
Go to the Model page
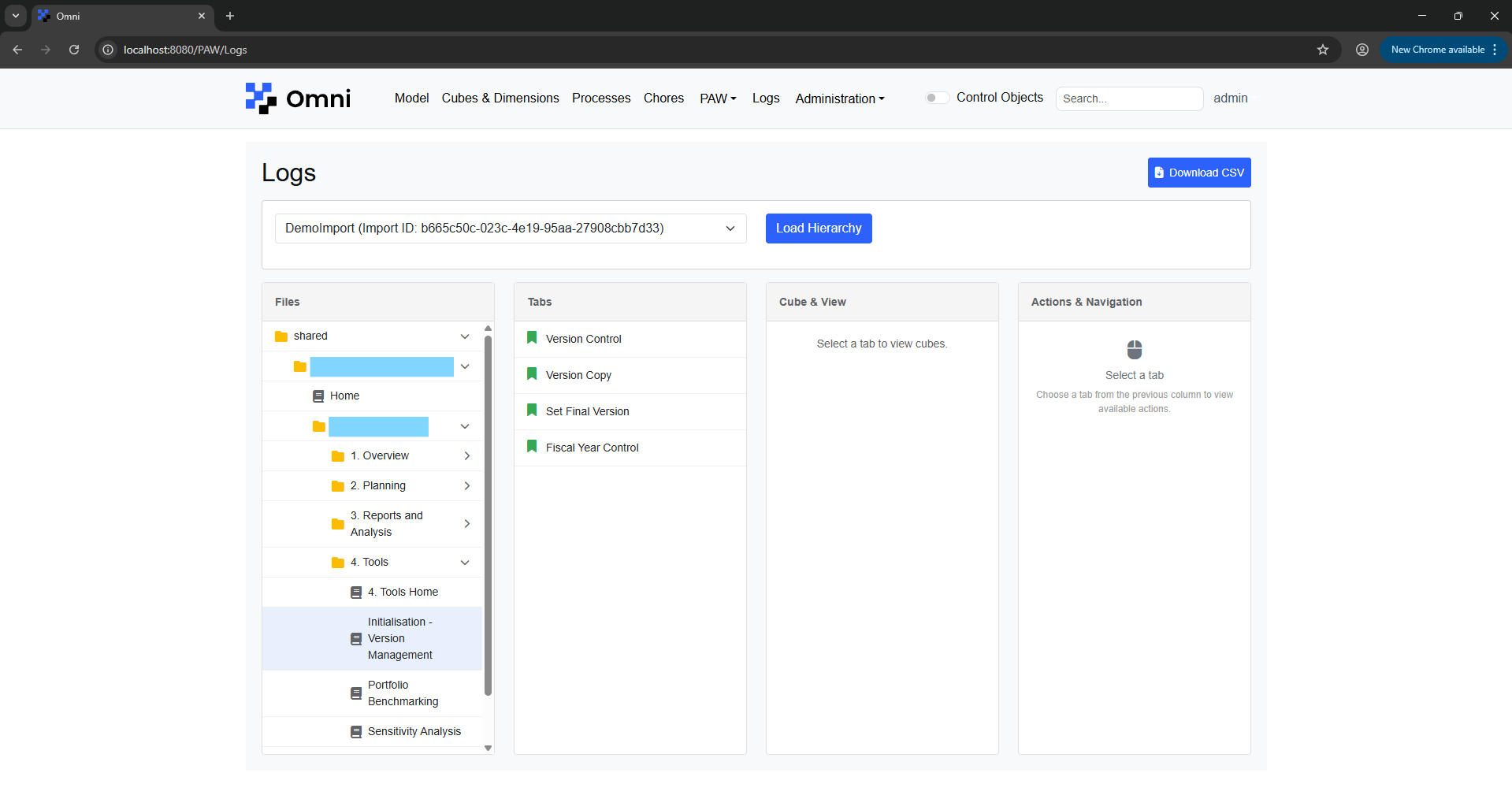point(411,98)
